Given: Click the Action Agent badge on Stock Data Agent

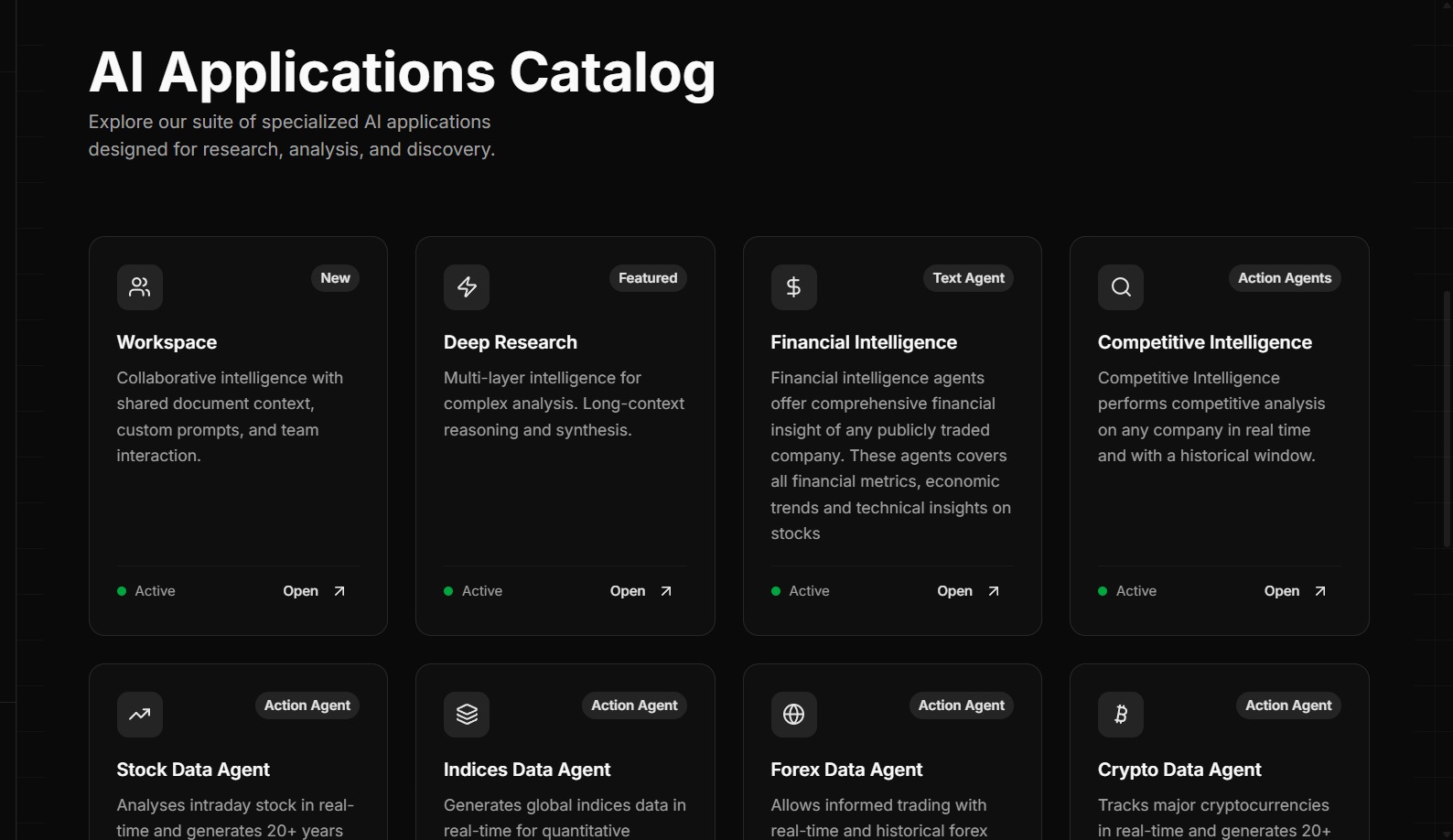Looking at the screenshot, I should tap(307, 705).
